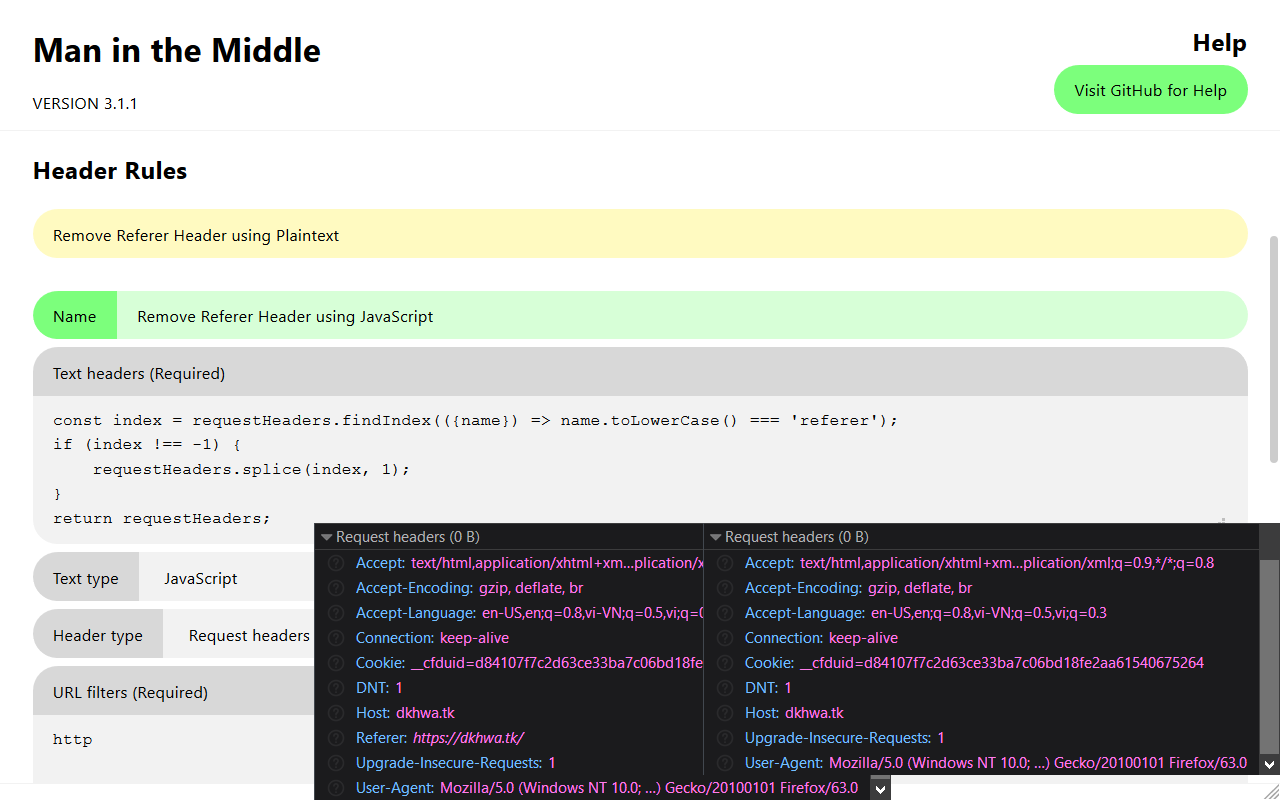Open Visit GitHub for Help

point(1150,90)
